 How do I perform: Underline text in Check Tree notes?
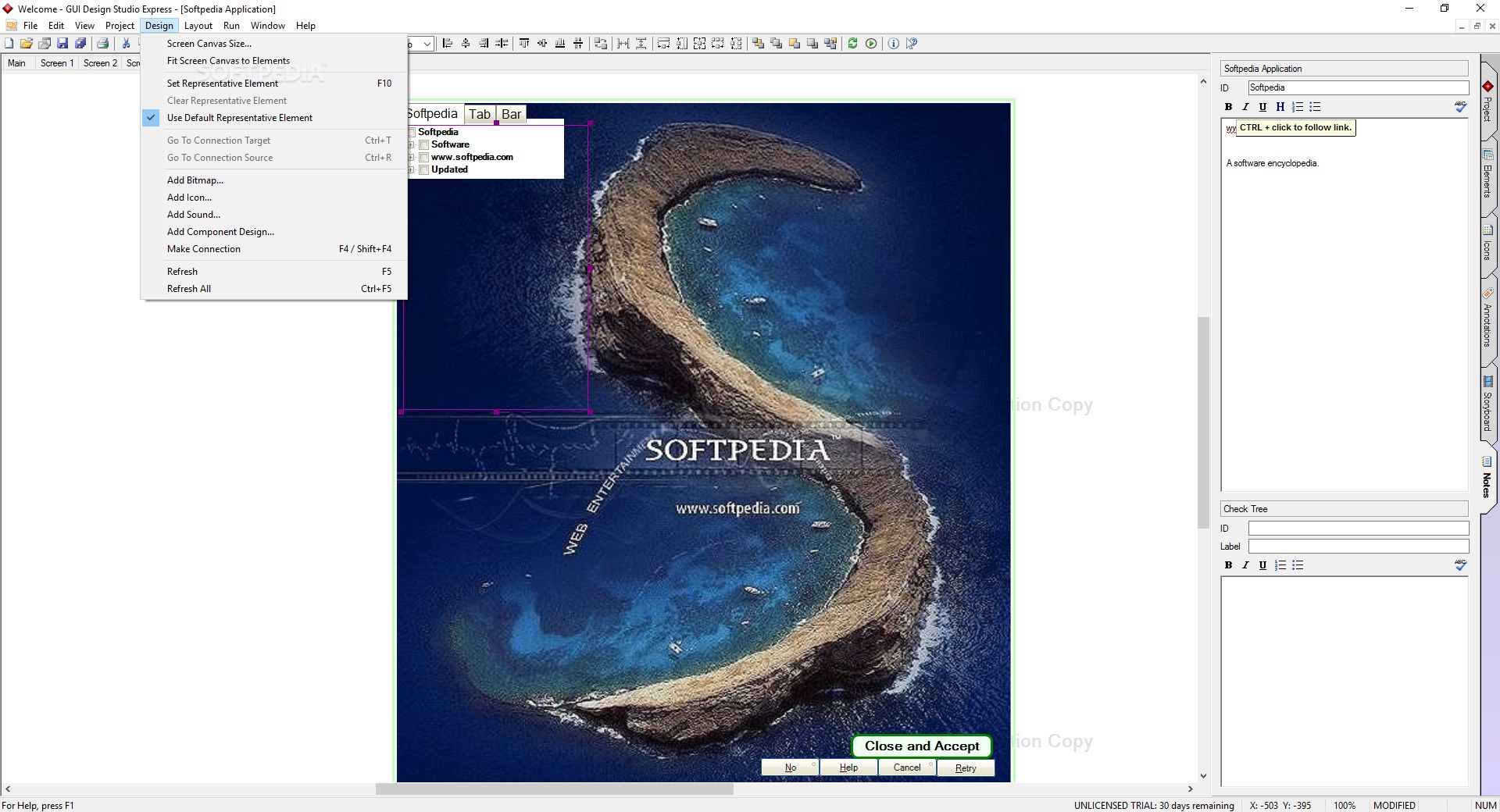[x=1262, y=565]
